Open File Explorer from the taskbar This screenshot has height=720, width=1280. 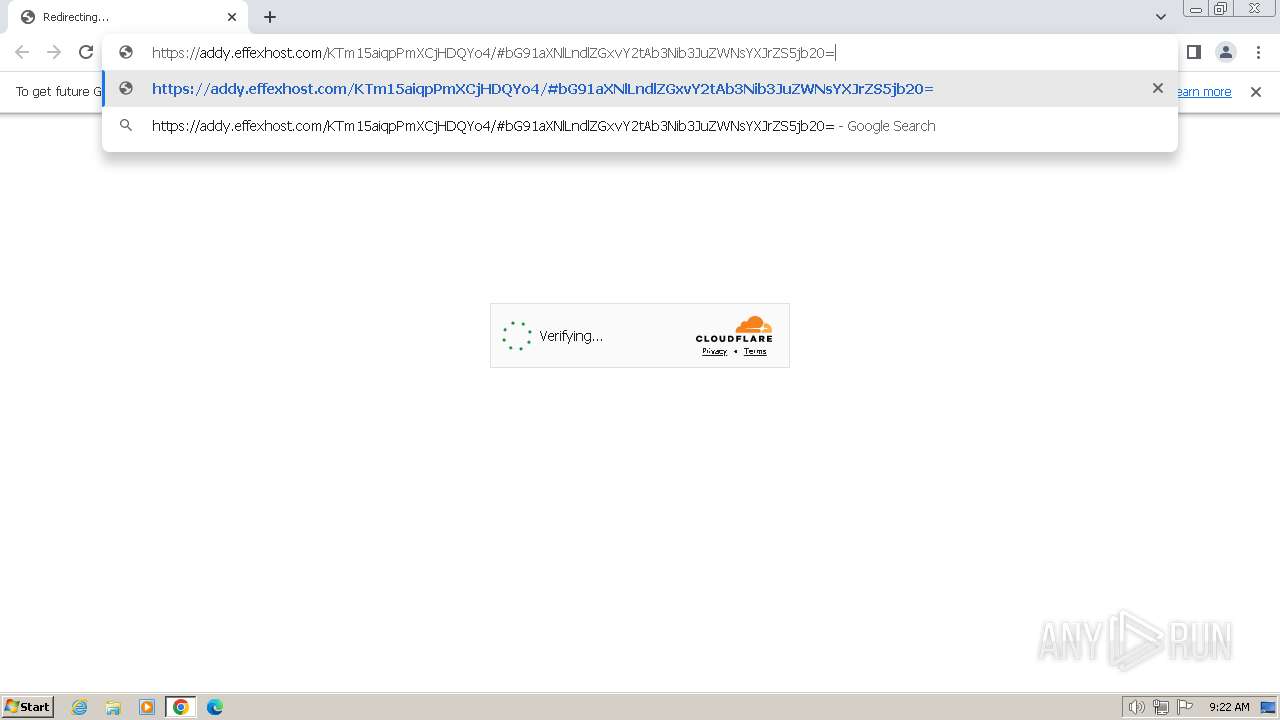(x=113, y=707)
